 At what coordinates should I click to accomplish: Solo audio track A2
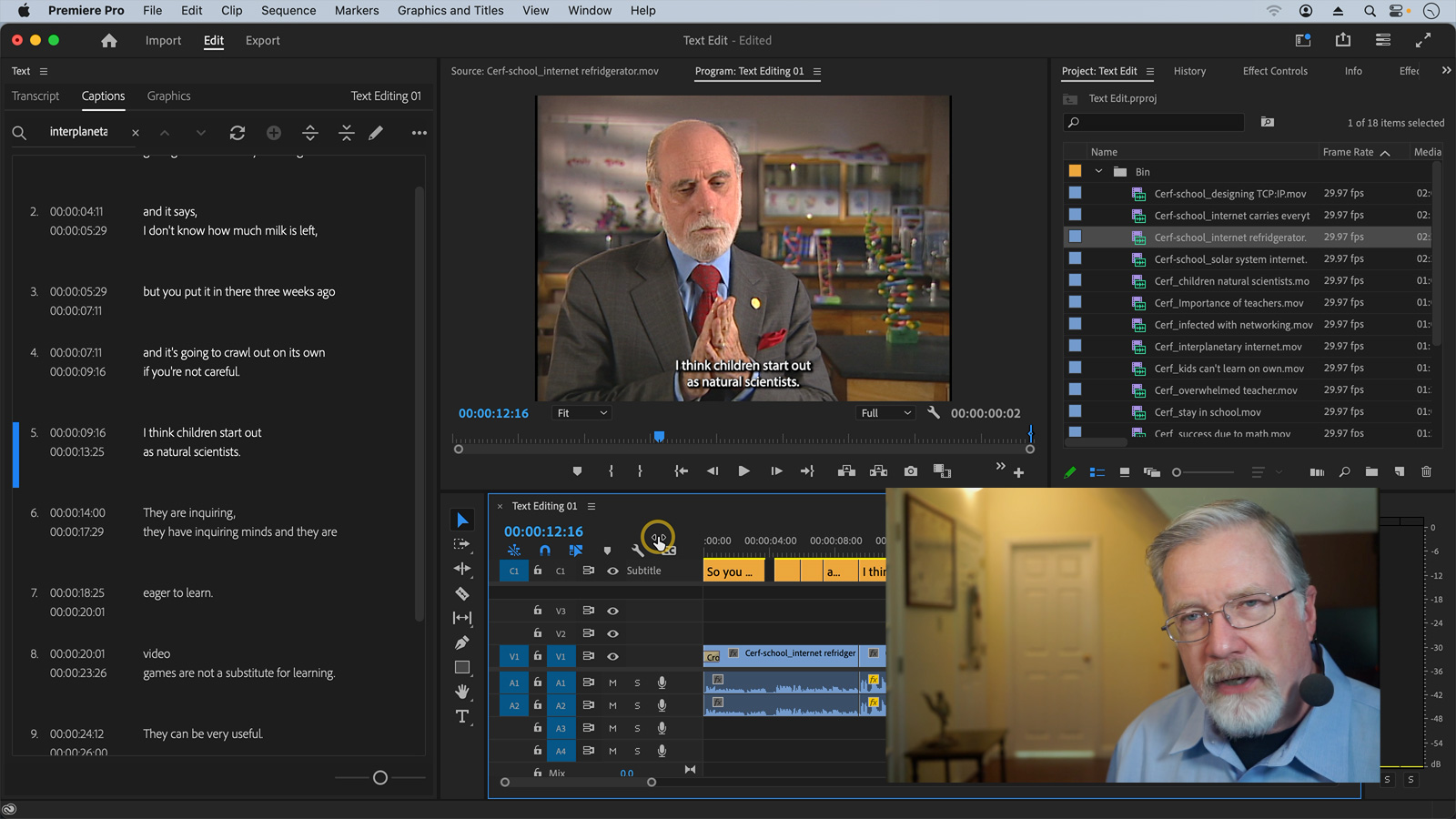[x=637, y=705]
